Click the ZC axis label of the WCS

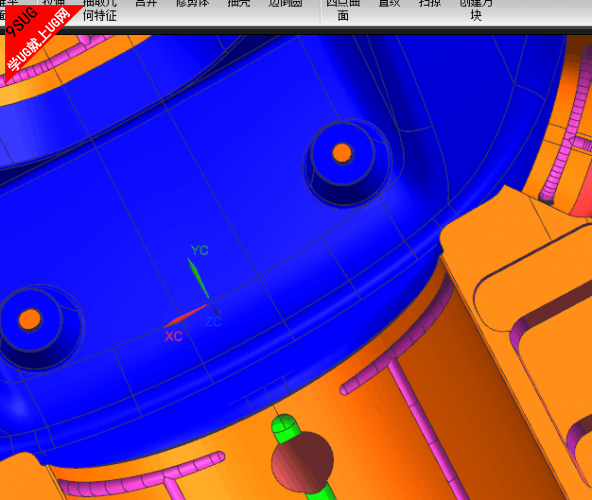coord(213,322)
